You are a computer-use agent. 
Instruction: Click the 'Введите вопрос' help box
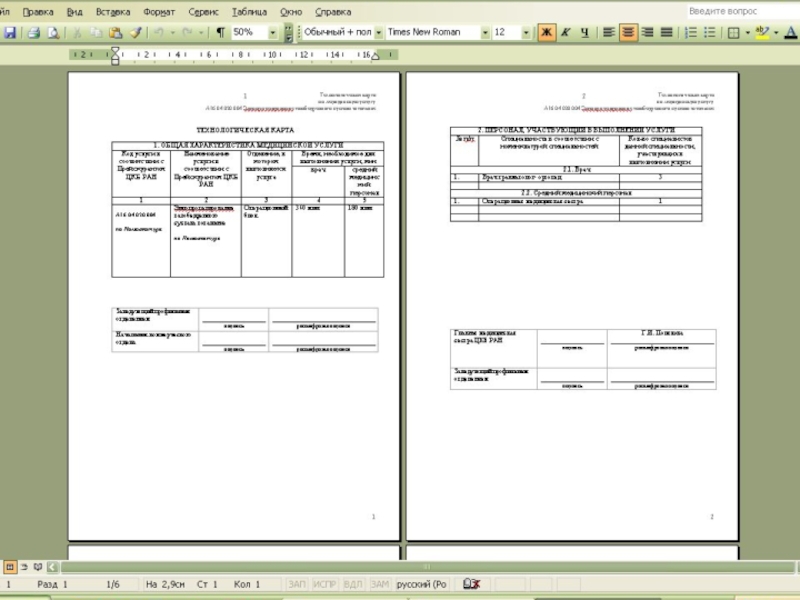click(x=742, y=11)
